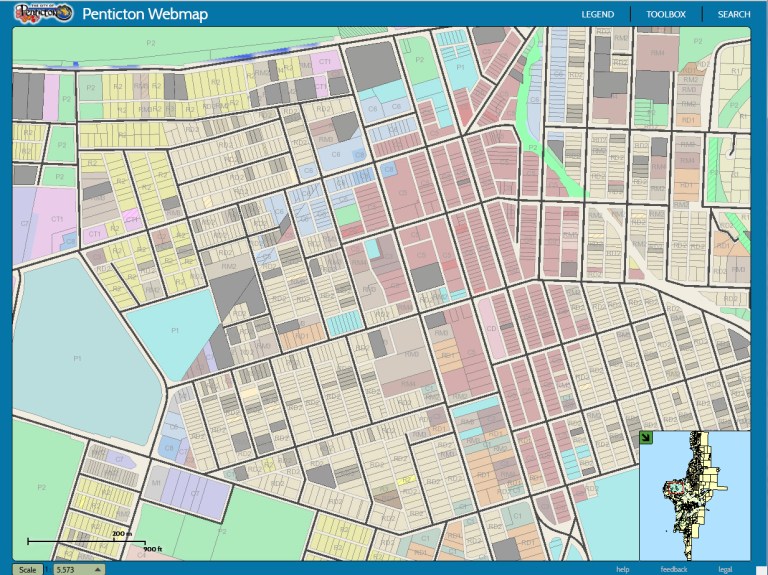Image resolution: width=768 pixels, height=575 pixels.
Task: Open the TOOLBOX menu
Action: [666, 14]
